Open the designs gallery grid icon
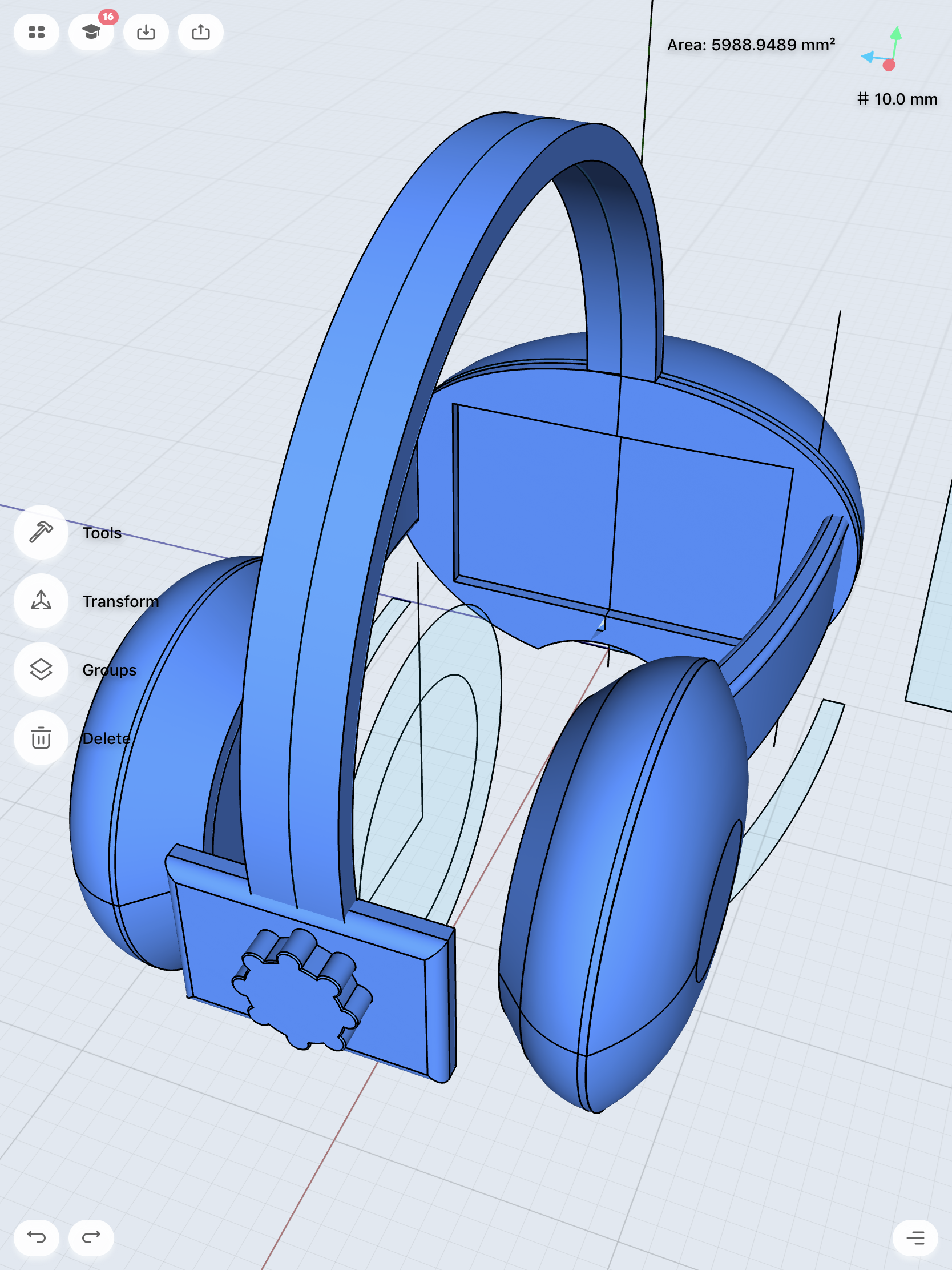 36,32
